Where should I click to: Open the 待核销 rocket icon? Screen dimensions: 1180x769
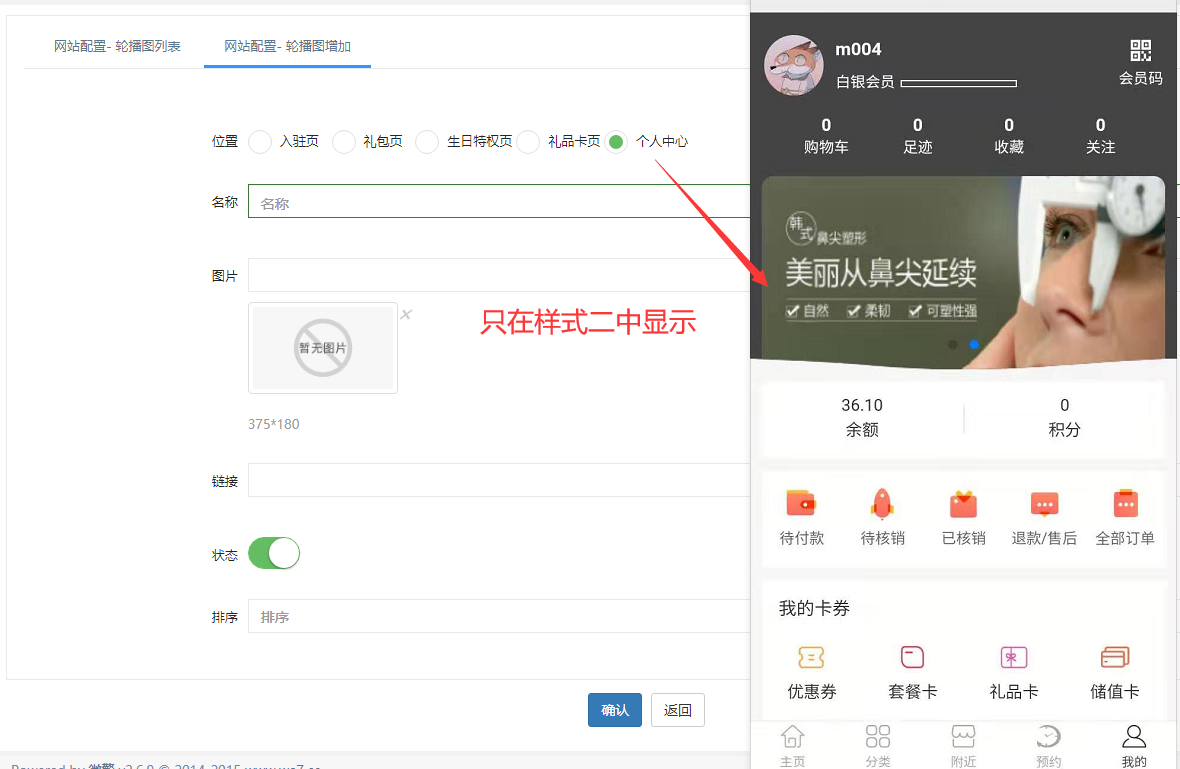pyautogui.click(x=882, y=503)
